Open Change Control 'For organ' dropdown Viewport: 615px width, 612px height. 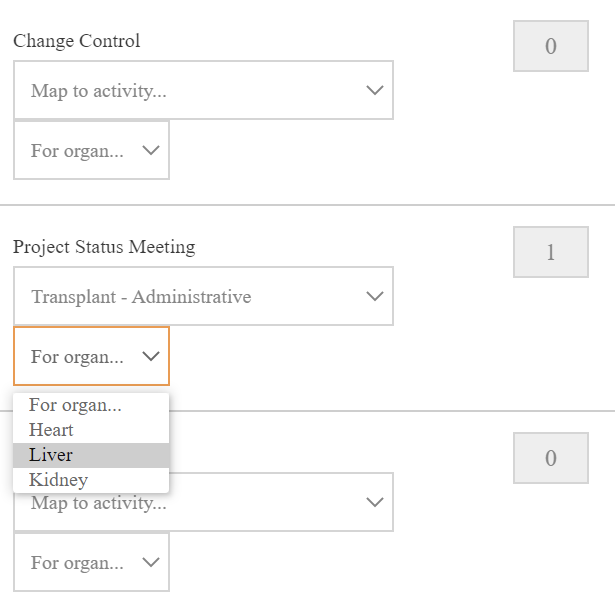click(91, 150)
